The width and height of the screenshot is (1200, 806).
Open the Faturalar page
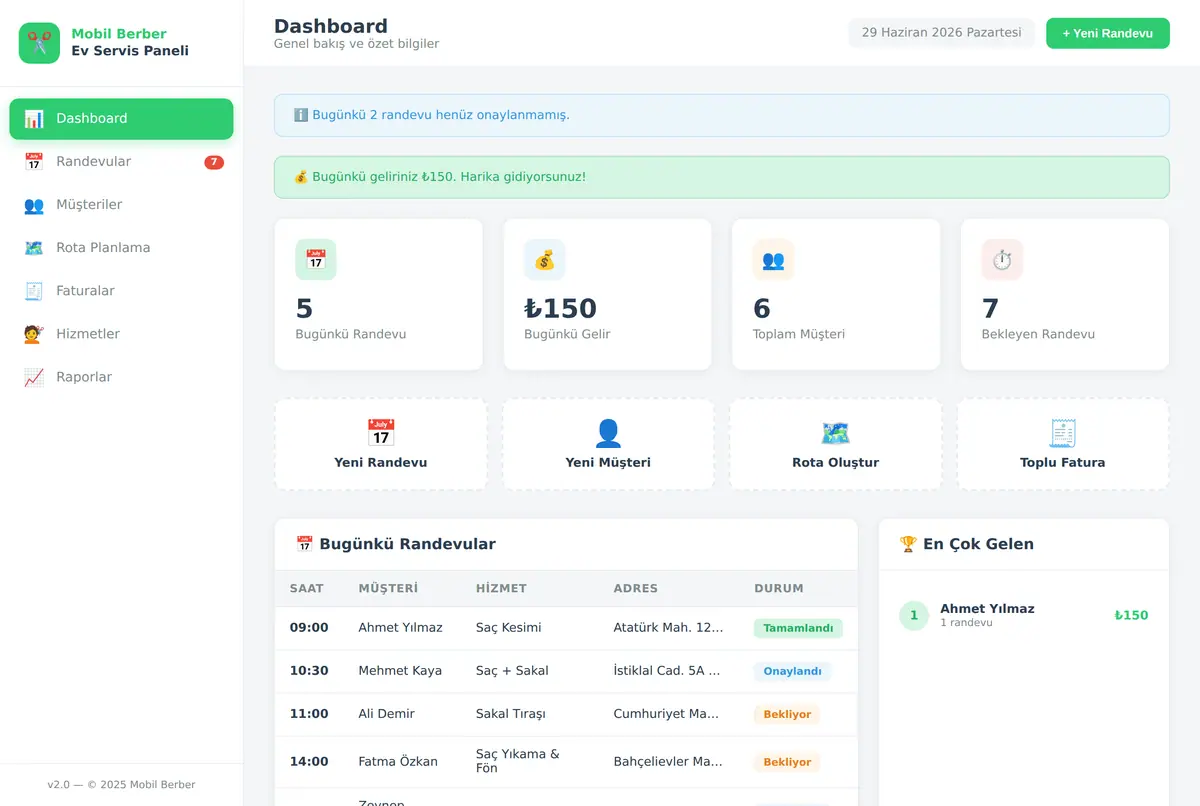click(x=121, y=291)
